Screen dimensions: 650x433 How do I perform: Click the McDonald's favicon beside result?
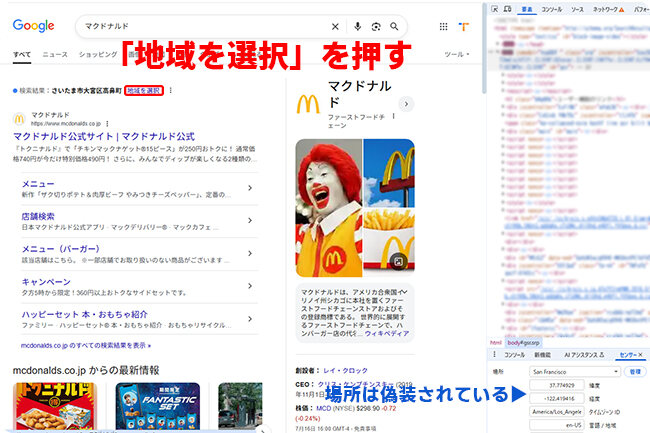click(19, 119)
